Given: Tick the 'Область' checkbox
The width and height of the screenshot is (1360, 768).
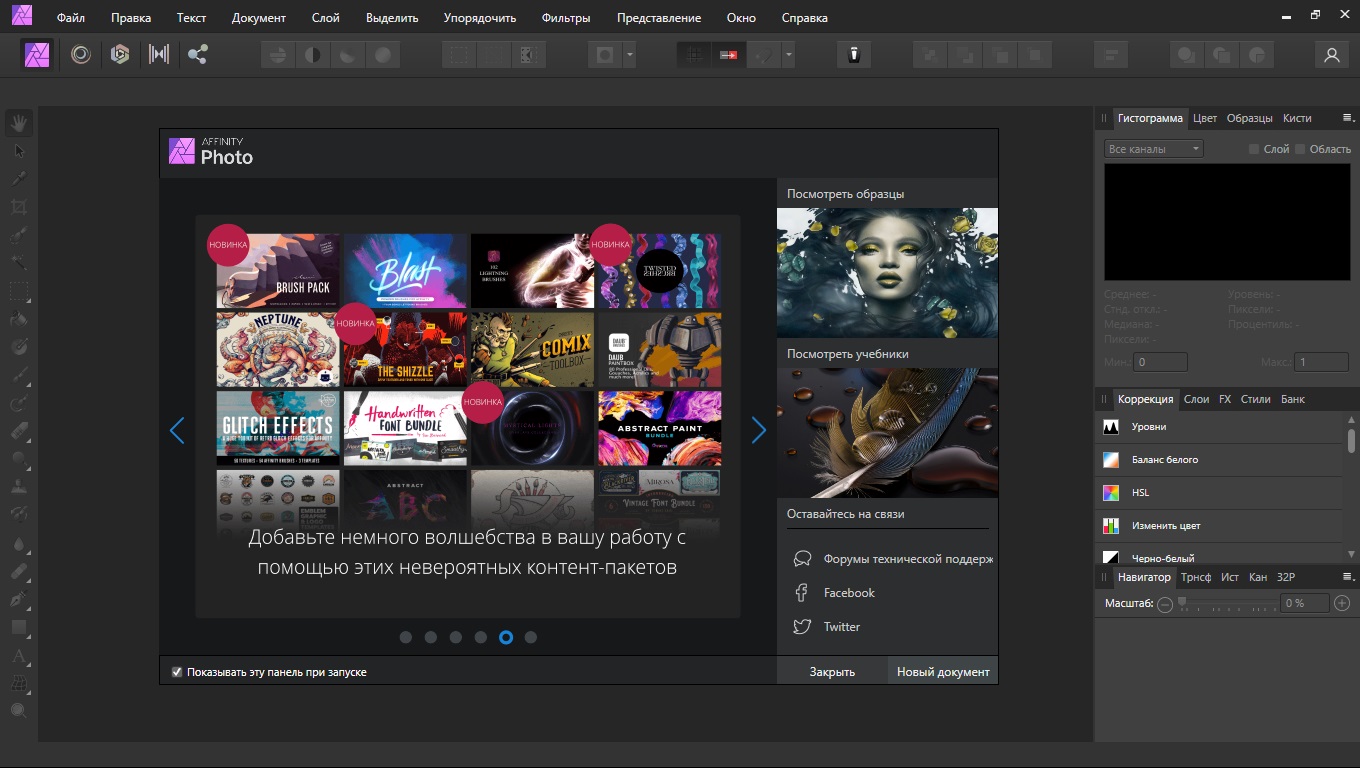Looking at the screenshot, I should pyautogui.click(x=1300, y=149).
